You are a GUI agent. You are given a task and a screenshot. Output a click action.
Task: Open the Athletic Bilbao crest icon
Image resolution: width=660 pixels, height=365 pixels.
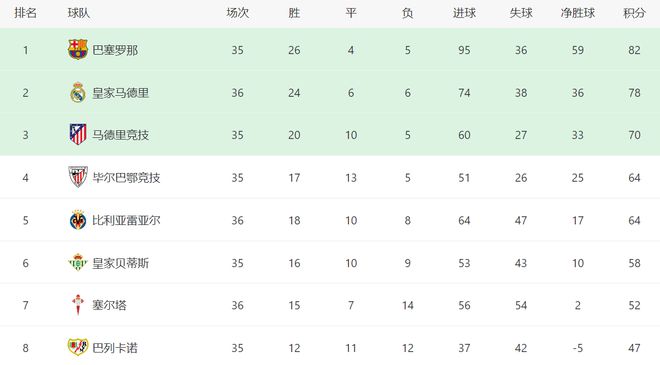click(x=78, y=177)
